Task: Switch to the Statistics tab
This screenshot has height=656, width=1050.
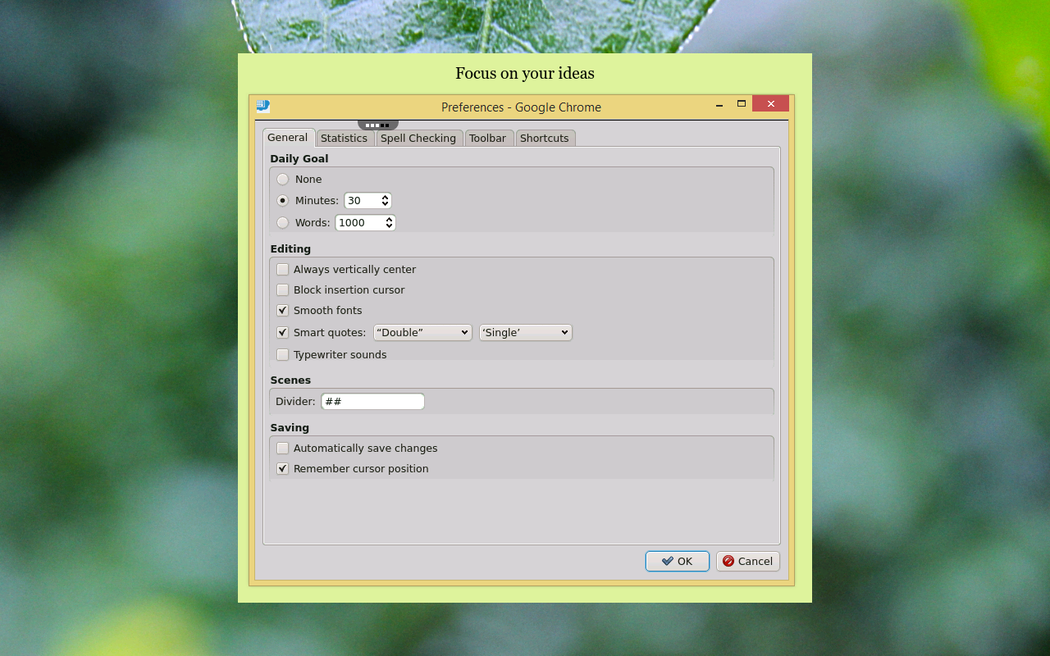Action: click(344, 138)
